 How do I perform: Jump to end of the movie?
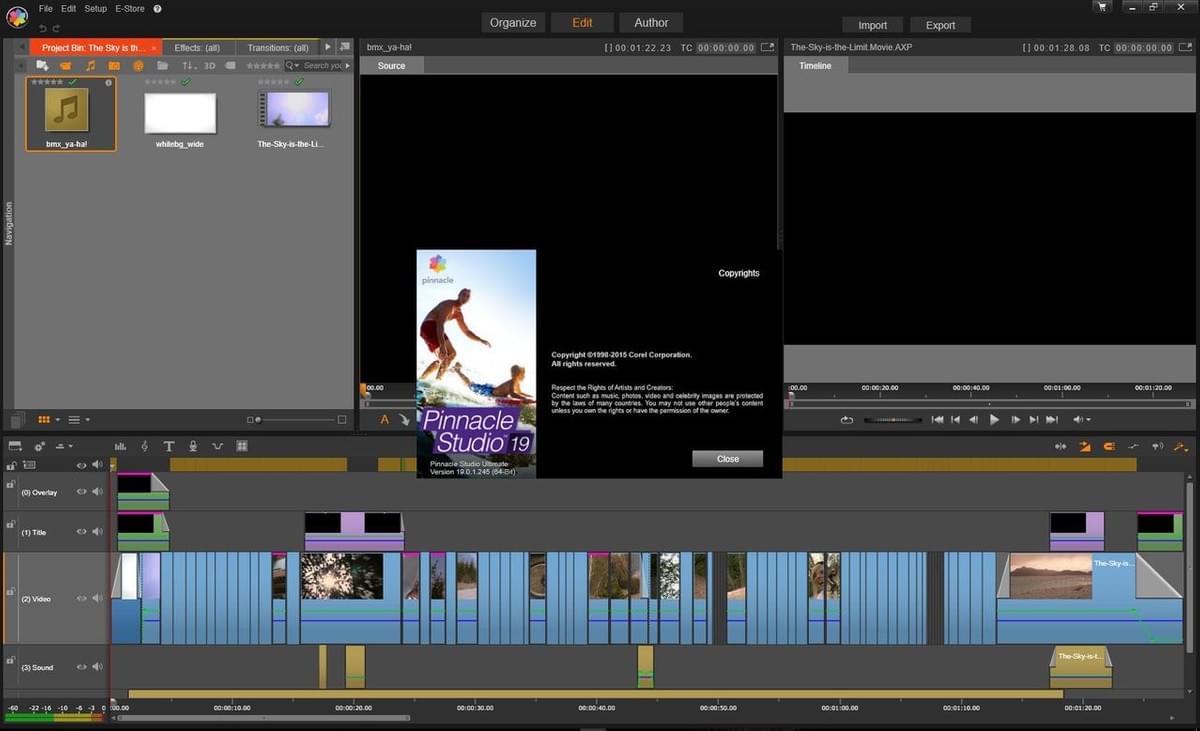(x=1052, y=420)
